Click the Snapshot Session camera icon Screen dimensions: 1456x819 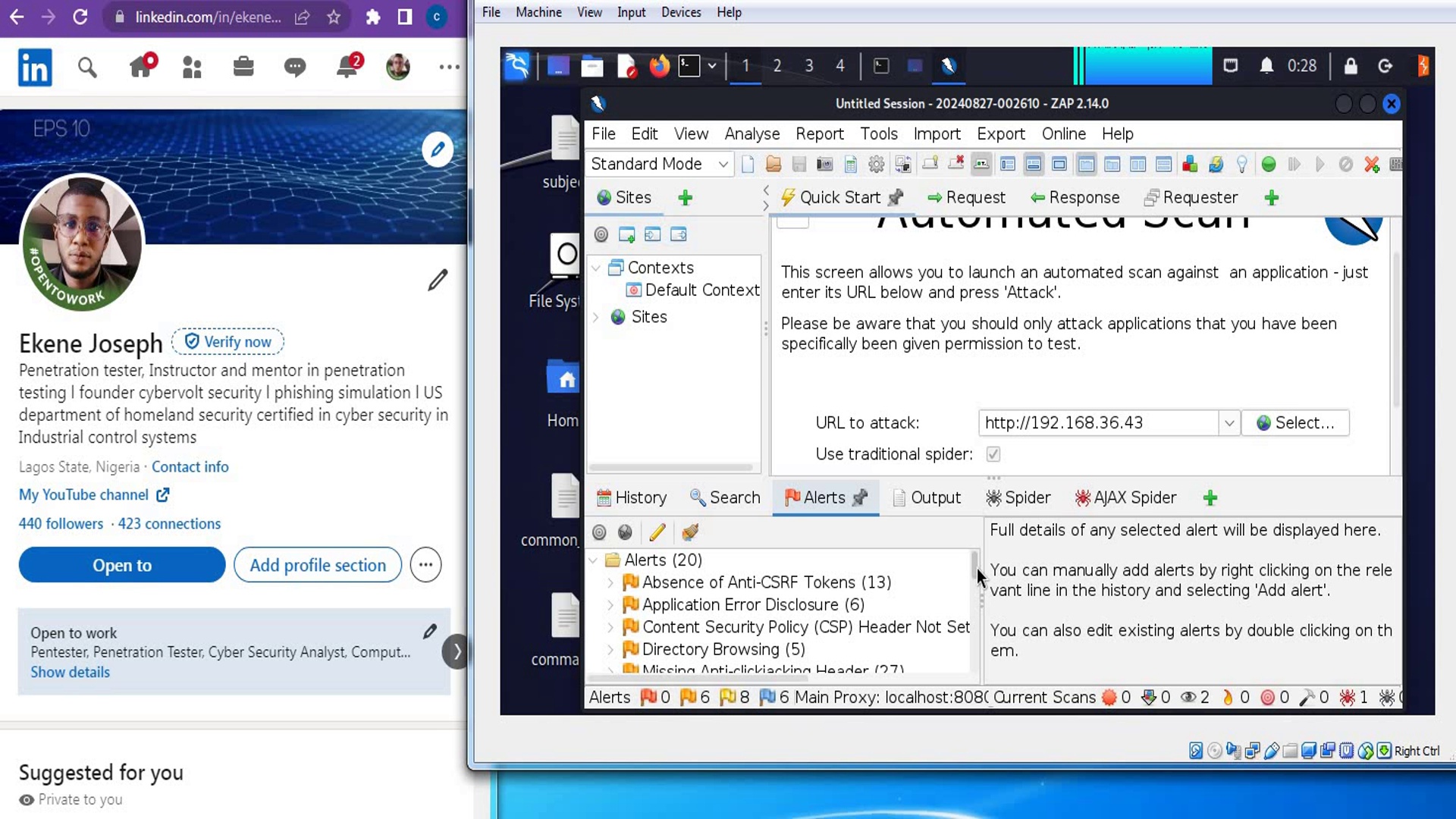coord(824,165)
